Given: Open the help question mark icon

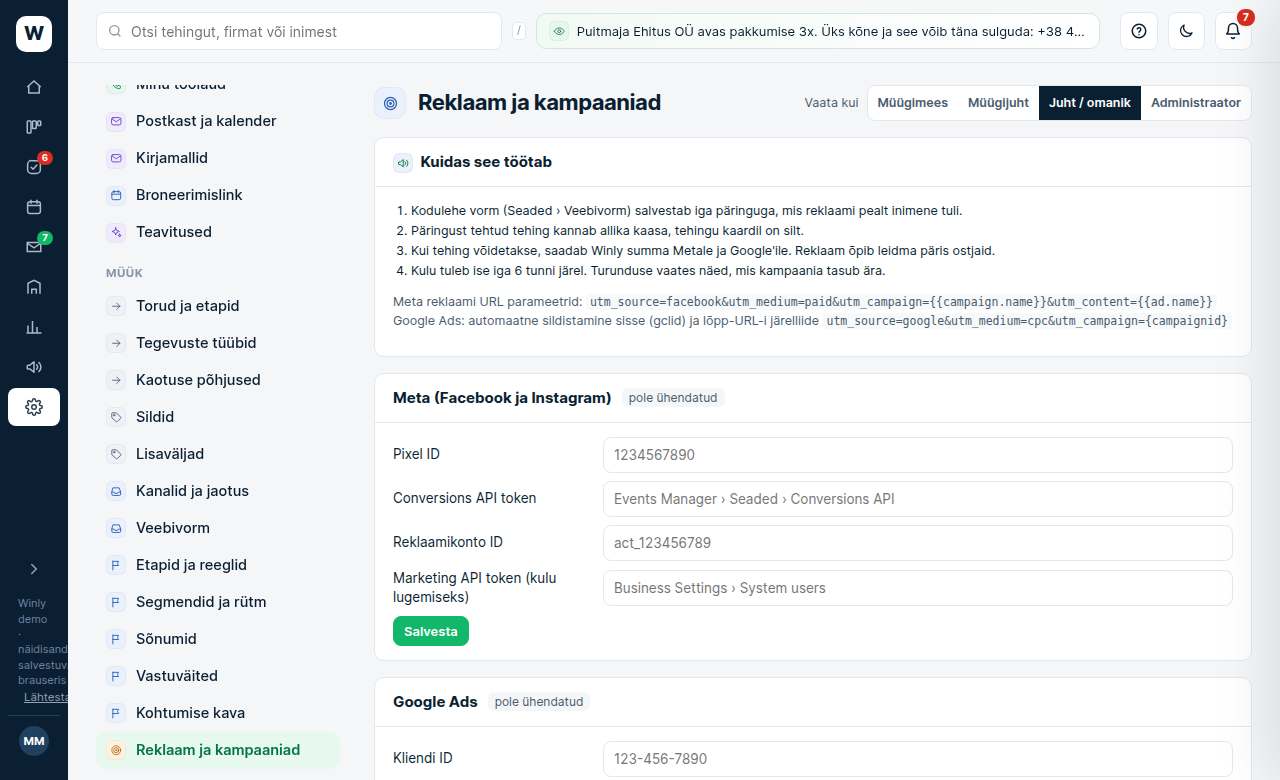Looking at the screenshot, I should (1138, 31).
